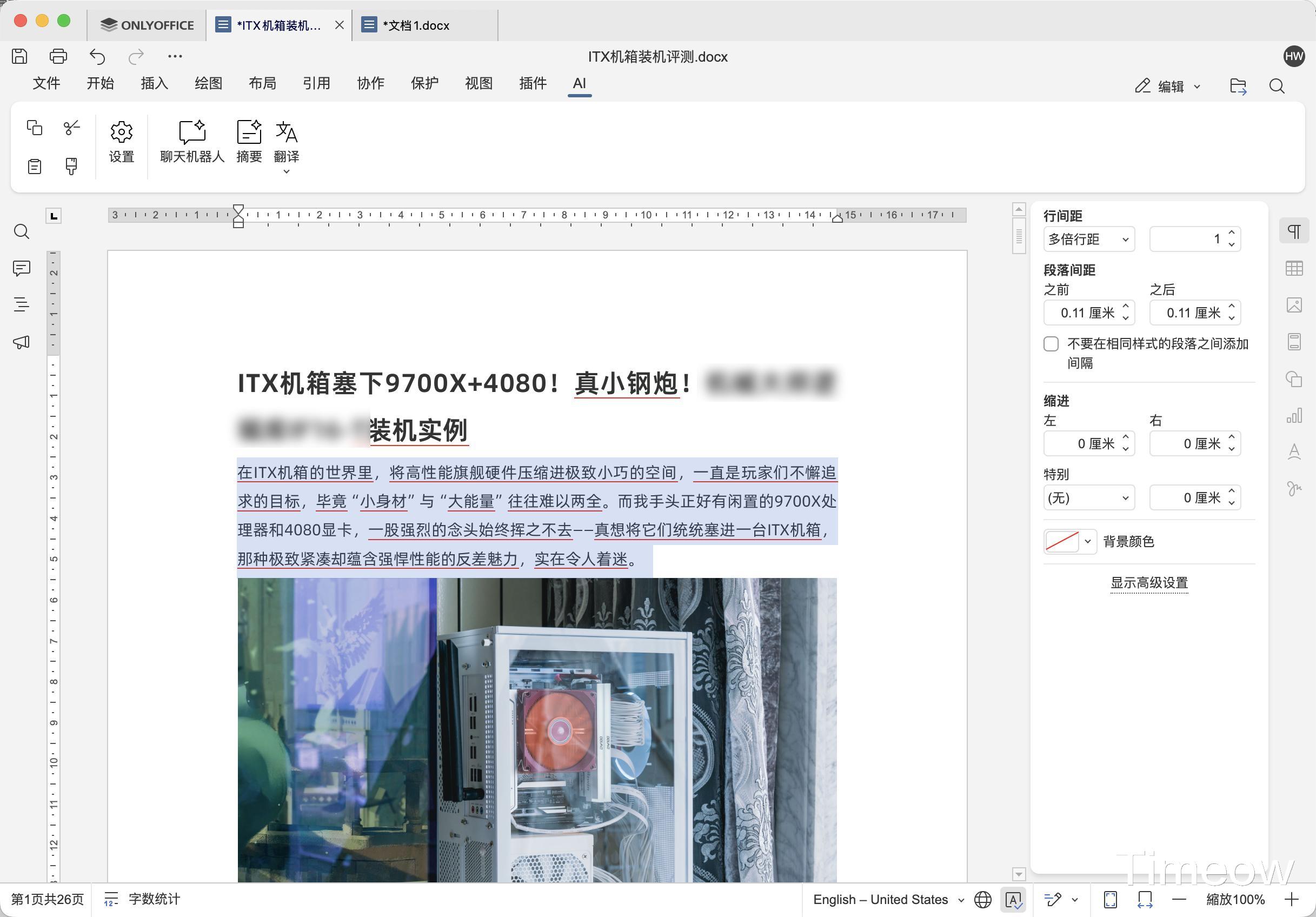Open comments panel in left sidebar
The image size is (1316, 917).
(x=21, y=268)
